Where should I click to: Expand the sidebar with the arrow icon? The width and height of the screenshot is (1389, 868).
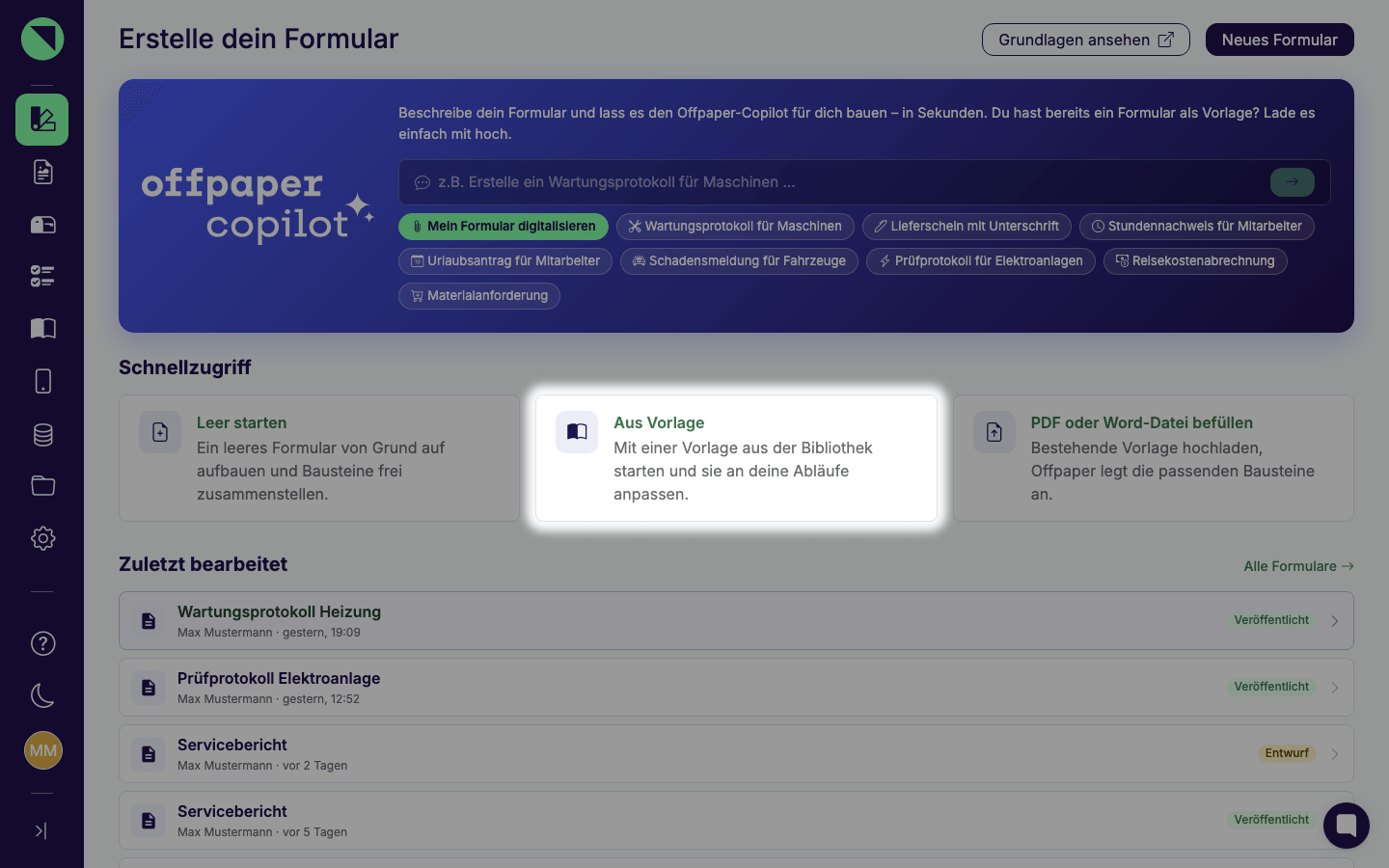point(41,830)
